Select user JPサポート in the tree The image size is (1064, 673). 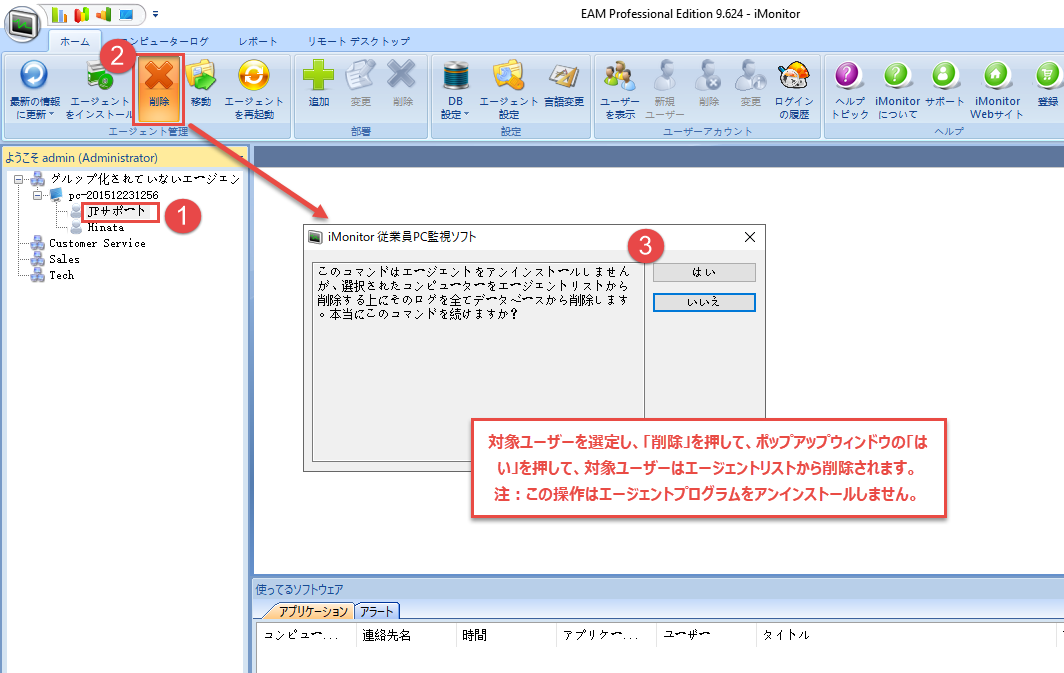[x=117, y=211]
